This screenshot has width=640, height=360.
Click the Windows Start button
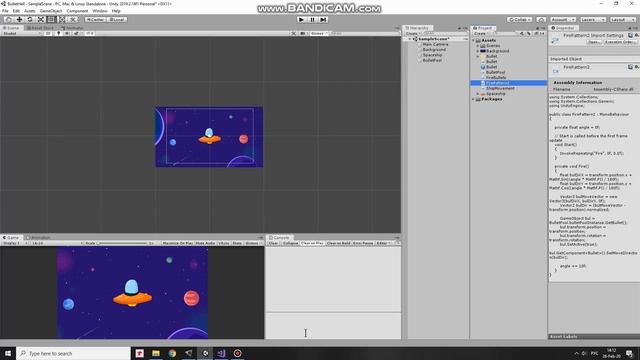coord(8,353)
